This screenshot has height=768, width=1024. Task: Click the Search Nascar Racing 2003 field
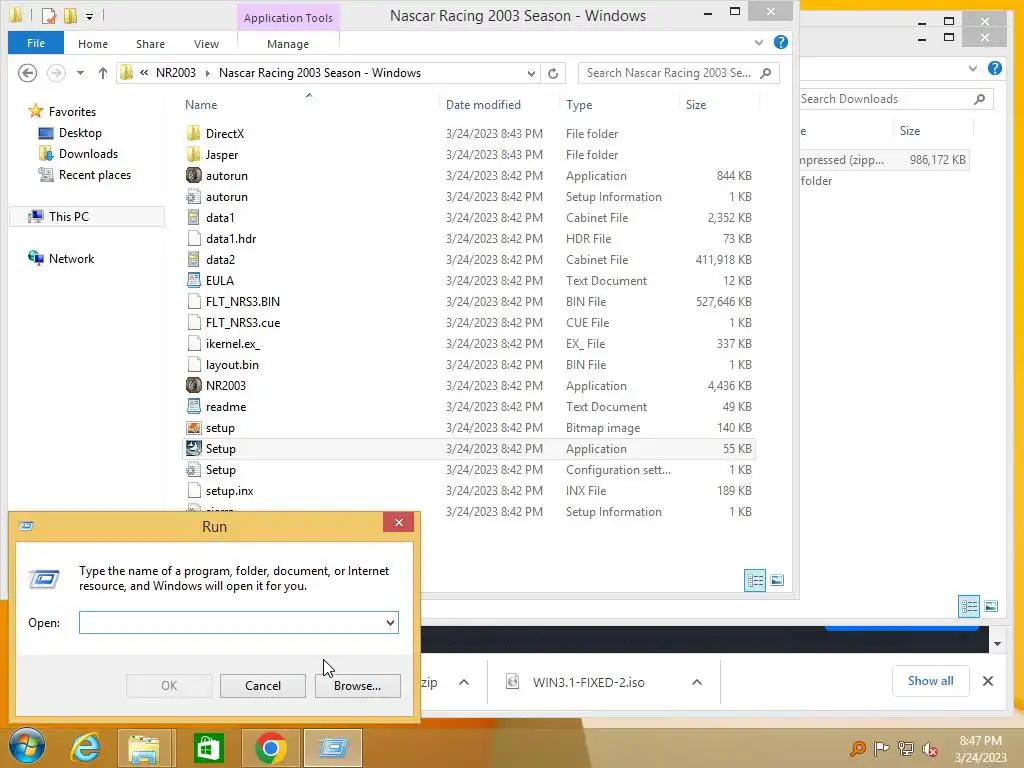[679, 73]
